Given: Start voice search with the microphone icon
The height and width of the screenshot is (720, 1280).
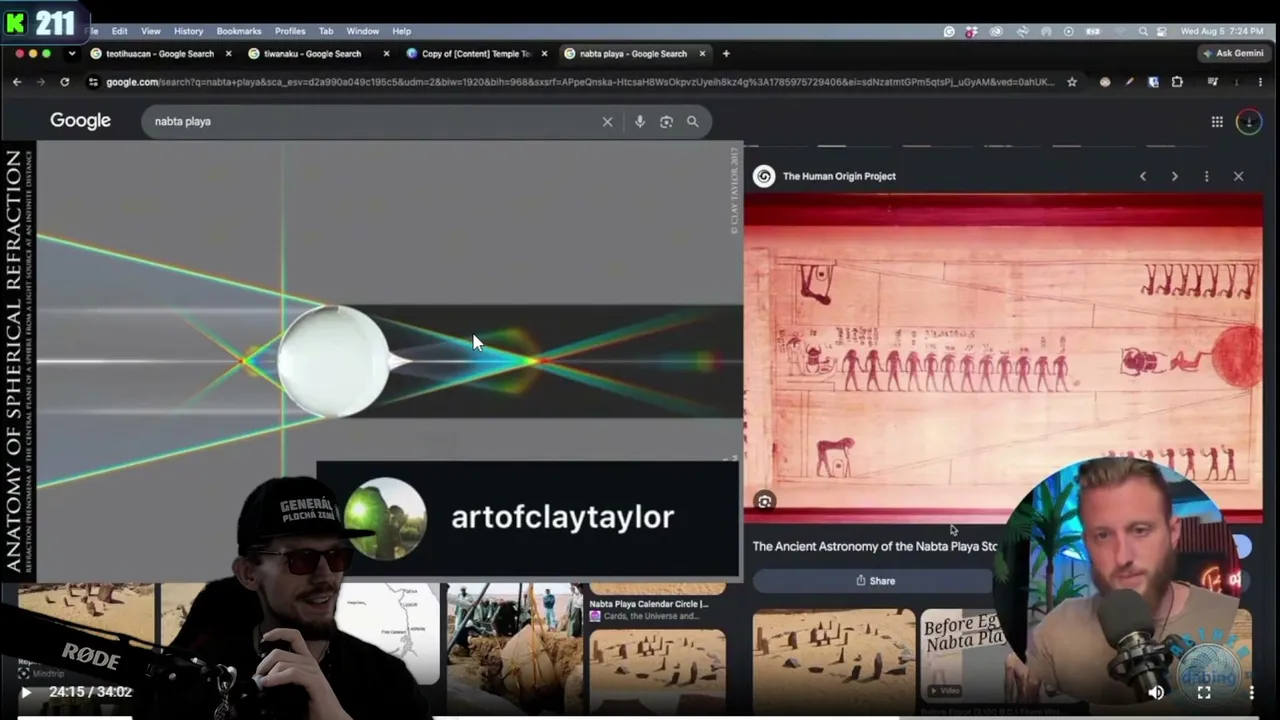Looking at the screenshot, I should click(x=640, y=122).
